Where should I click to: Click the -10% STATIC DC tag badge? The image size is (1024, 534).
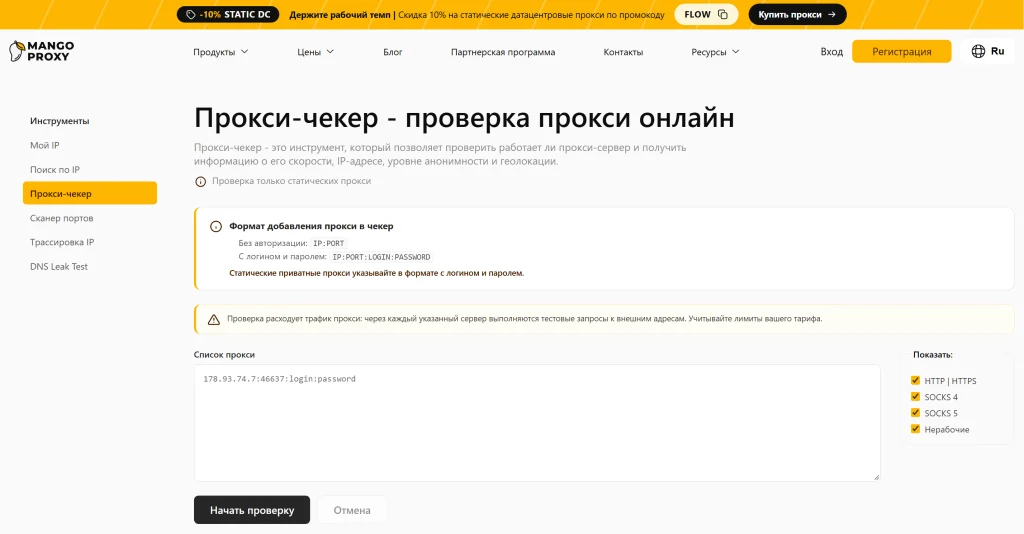point(228,14)
